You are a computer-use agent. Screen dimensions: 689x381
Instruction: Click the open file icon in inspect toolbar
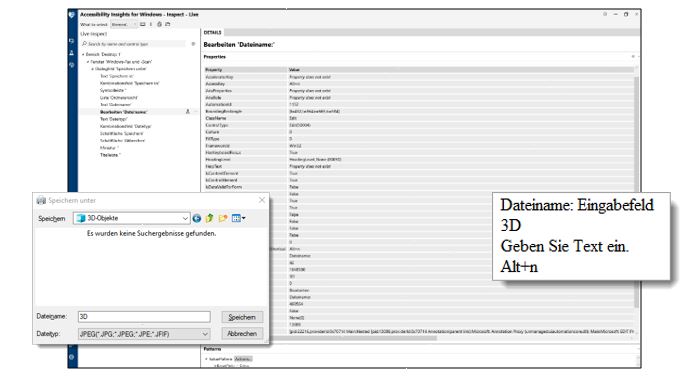point(167,25)
